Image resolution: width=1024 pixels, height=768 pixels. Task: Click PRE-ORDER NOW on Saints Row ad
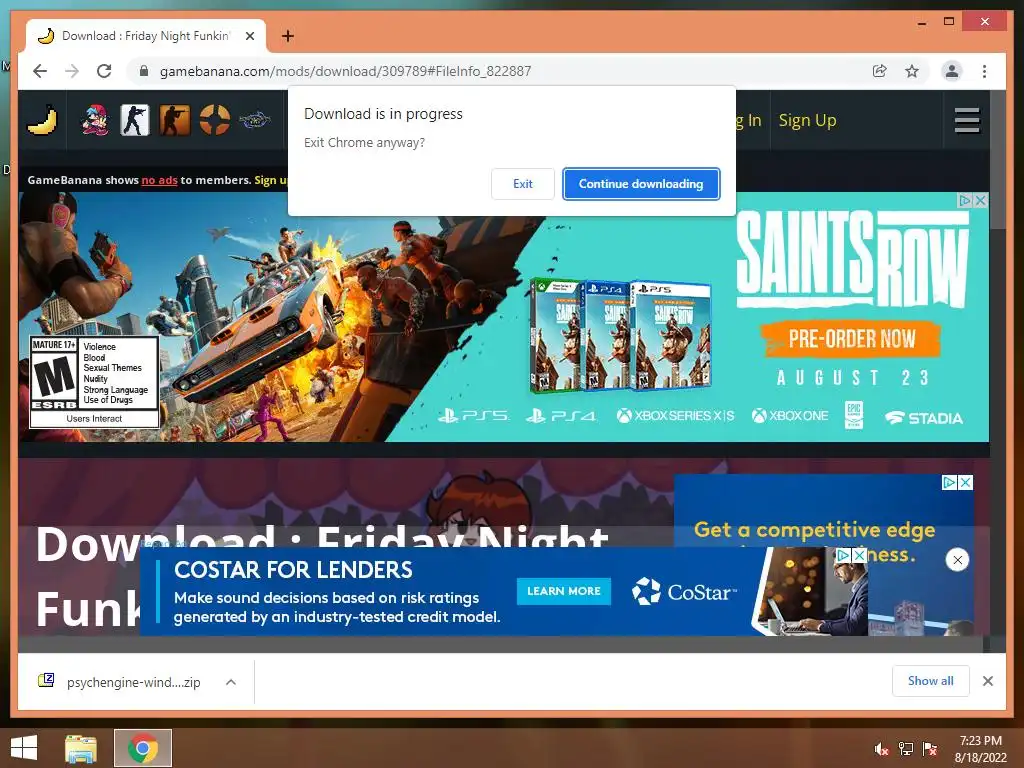[x=851, y=339]
